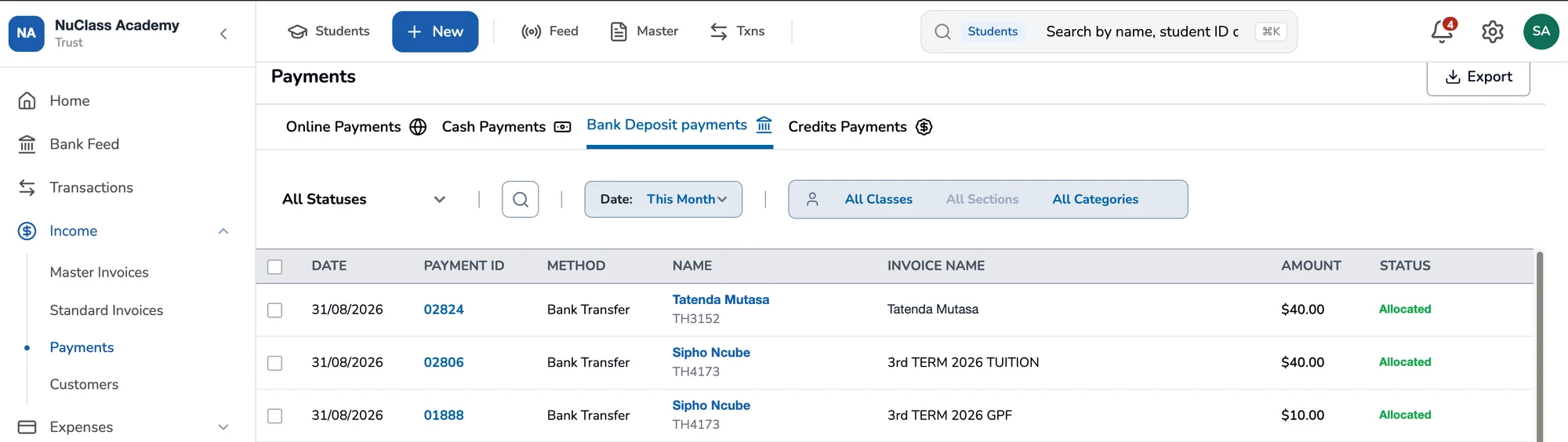Open payment ID 02806 link
The width and height of the screenshot is (1568, 442).
[444, 362]
